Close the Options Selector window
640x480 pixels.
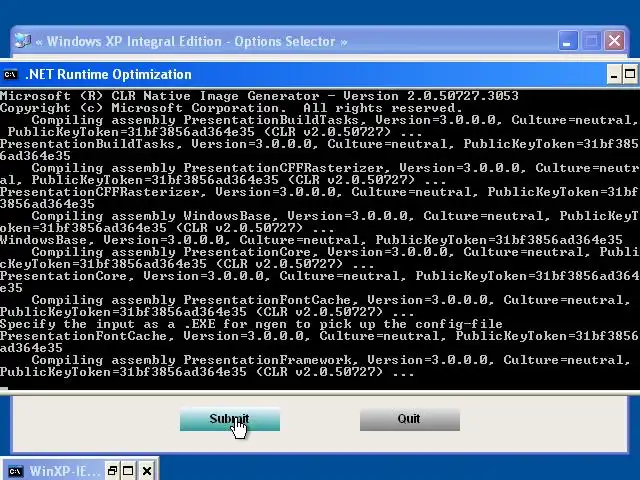tap(614, 41)
